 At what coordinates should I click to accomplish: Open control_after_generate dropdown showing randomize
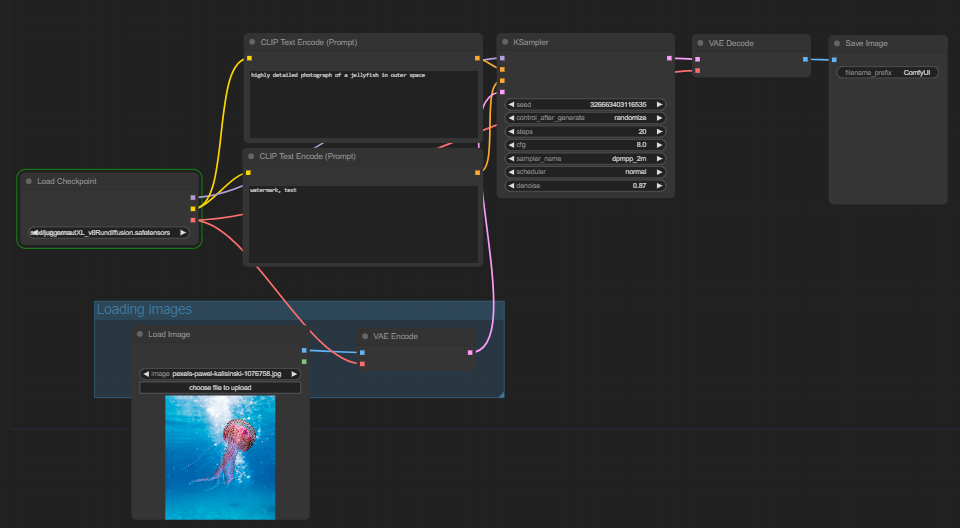(x=585, y=118)
